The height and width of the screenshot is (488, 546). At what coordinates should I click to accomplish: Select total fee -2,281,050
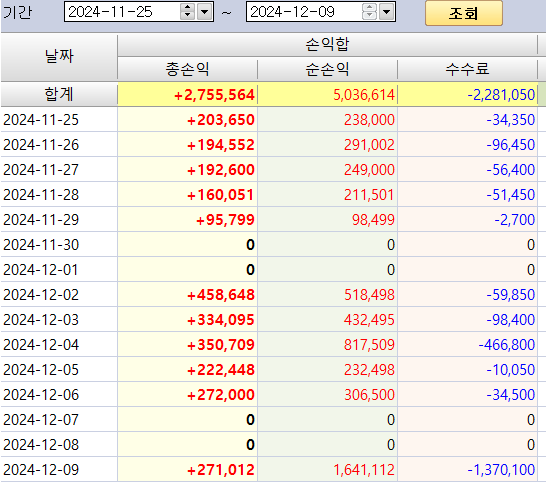[467, 95]
